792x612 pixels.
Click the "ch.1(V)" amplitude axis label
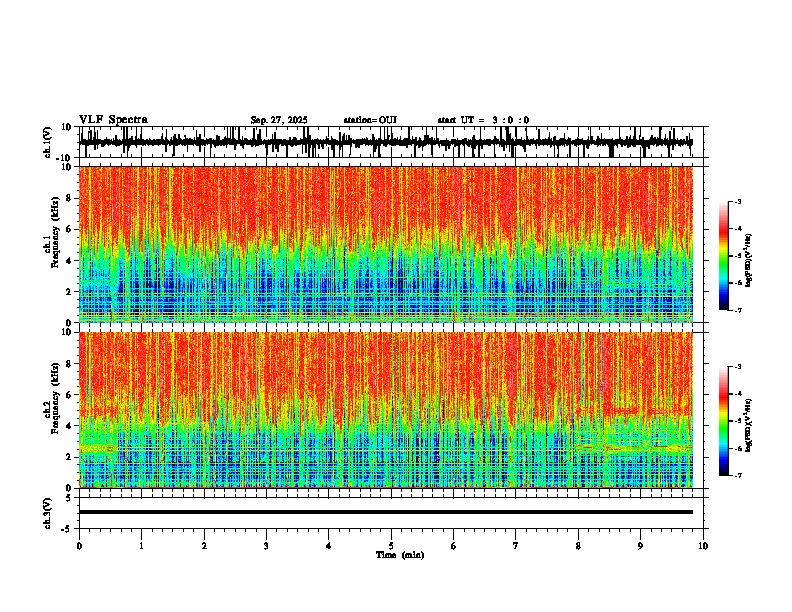click(48, 142)
